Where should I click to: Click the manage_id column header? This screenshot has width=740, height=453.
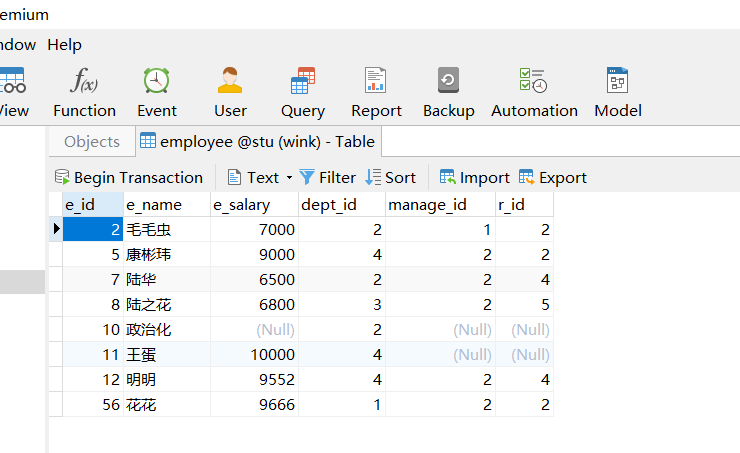pos(440,204)
